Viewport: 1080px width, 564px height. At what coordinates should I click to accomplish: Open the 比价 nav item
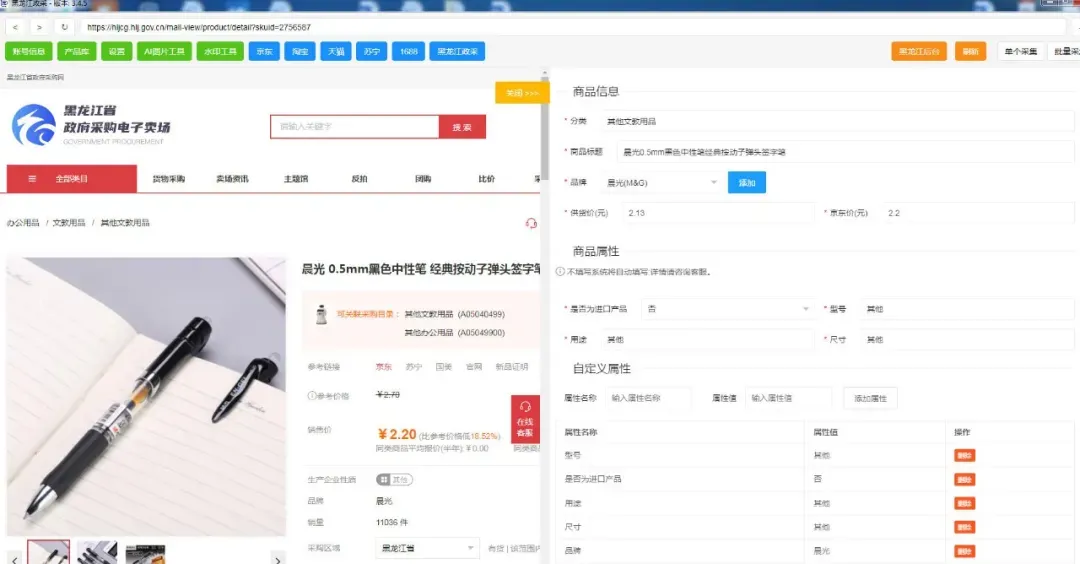486,179
